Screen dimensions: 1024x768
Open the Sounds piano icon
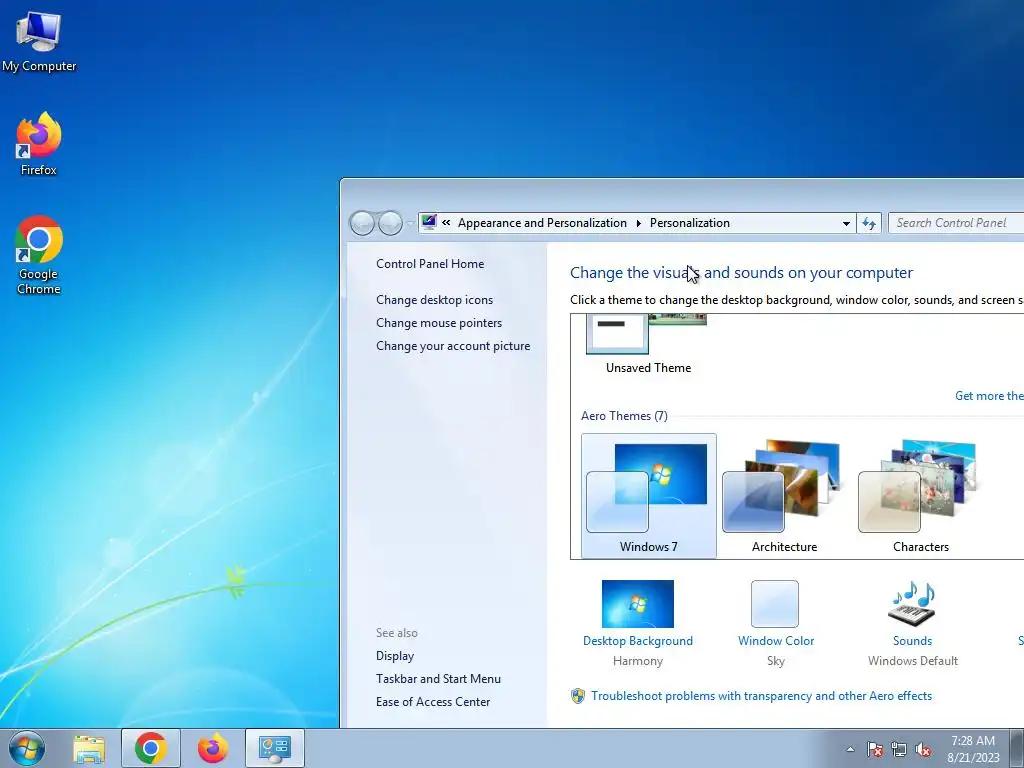[912, 604]
